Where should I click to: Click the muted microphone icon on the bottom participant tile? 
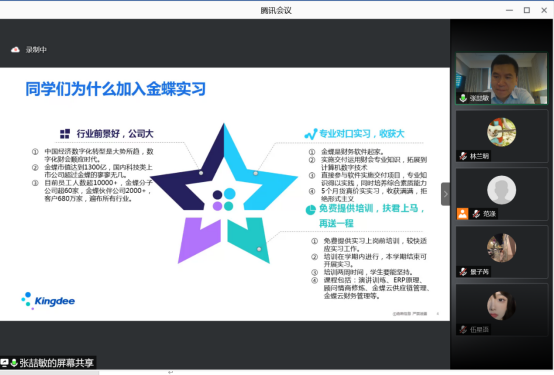(x=463, y=329)
